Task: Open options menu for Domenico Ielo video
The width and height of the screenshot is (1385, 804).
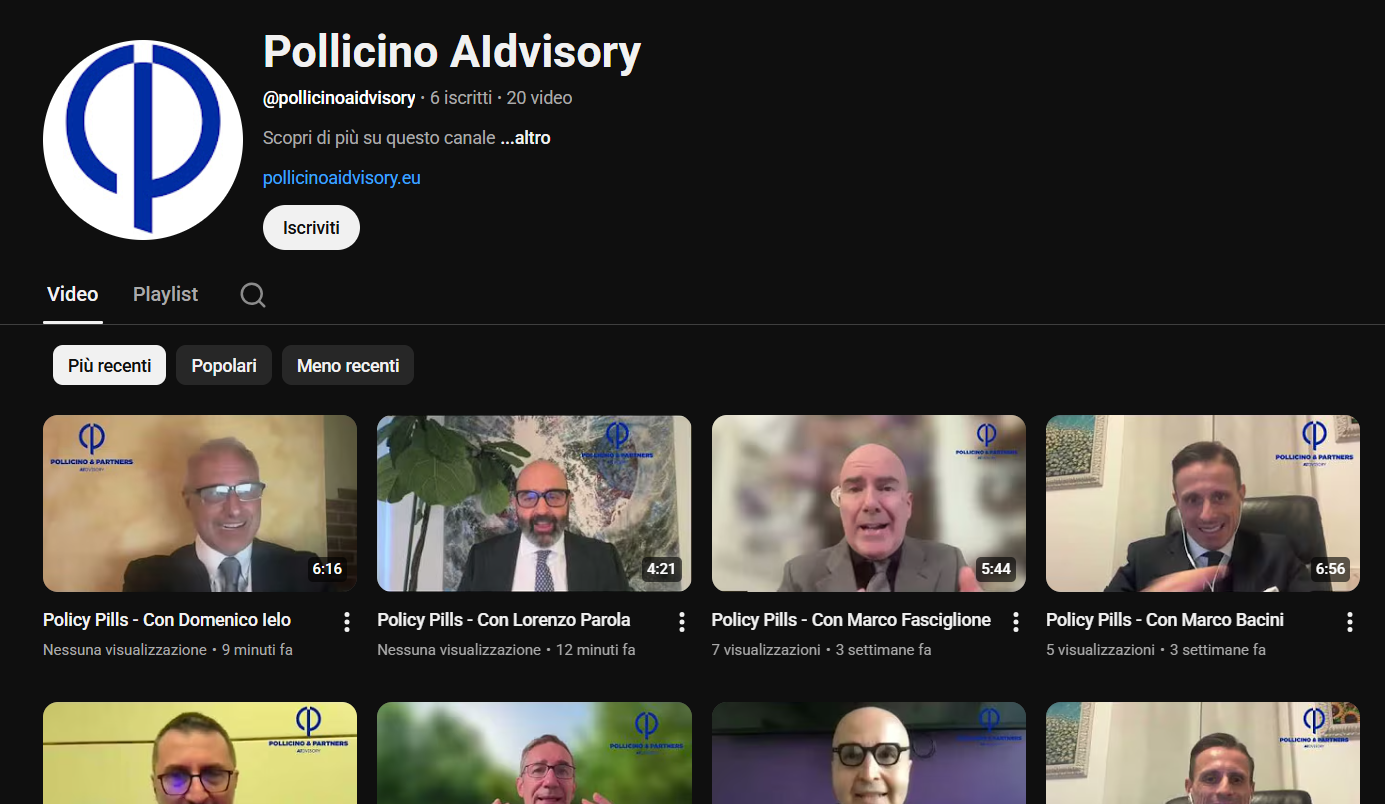Action: 347,622
